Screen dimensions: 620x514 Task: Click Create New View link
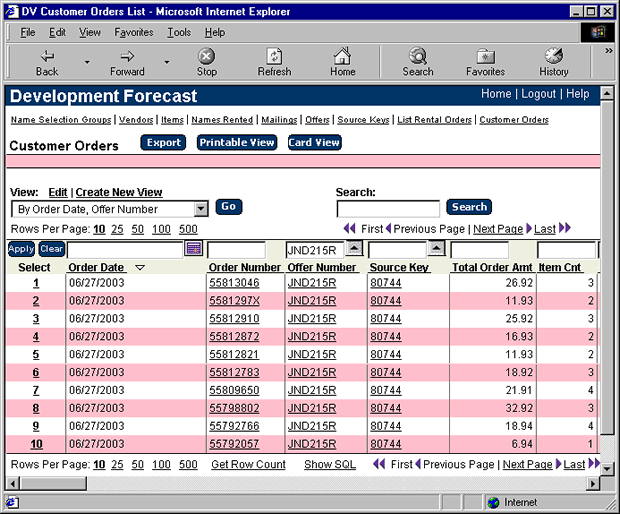119,192
